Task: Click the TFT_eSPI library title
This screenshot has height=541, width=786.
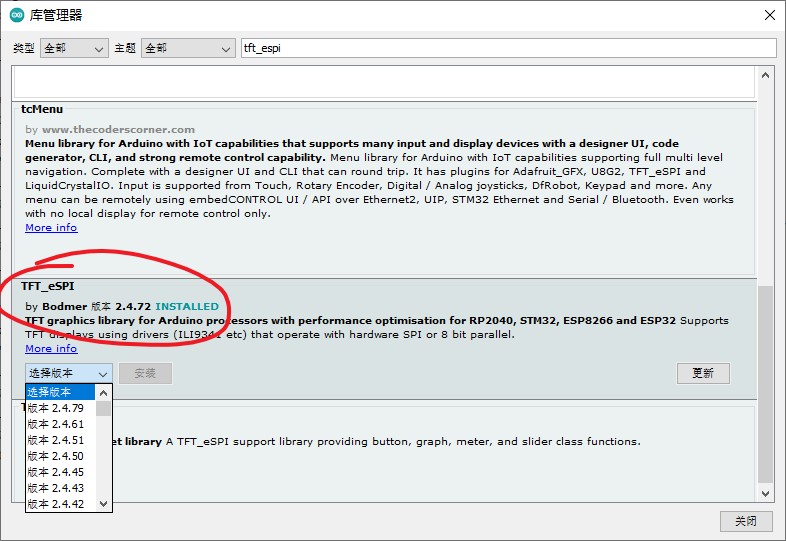Action: (x=48, y=286)
